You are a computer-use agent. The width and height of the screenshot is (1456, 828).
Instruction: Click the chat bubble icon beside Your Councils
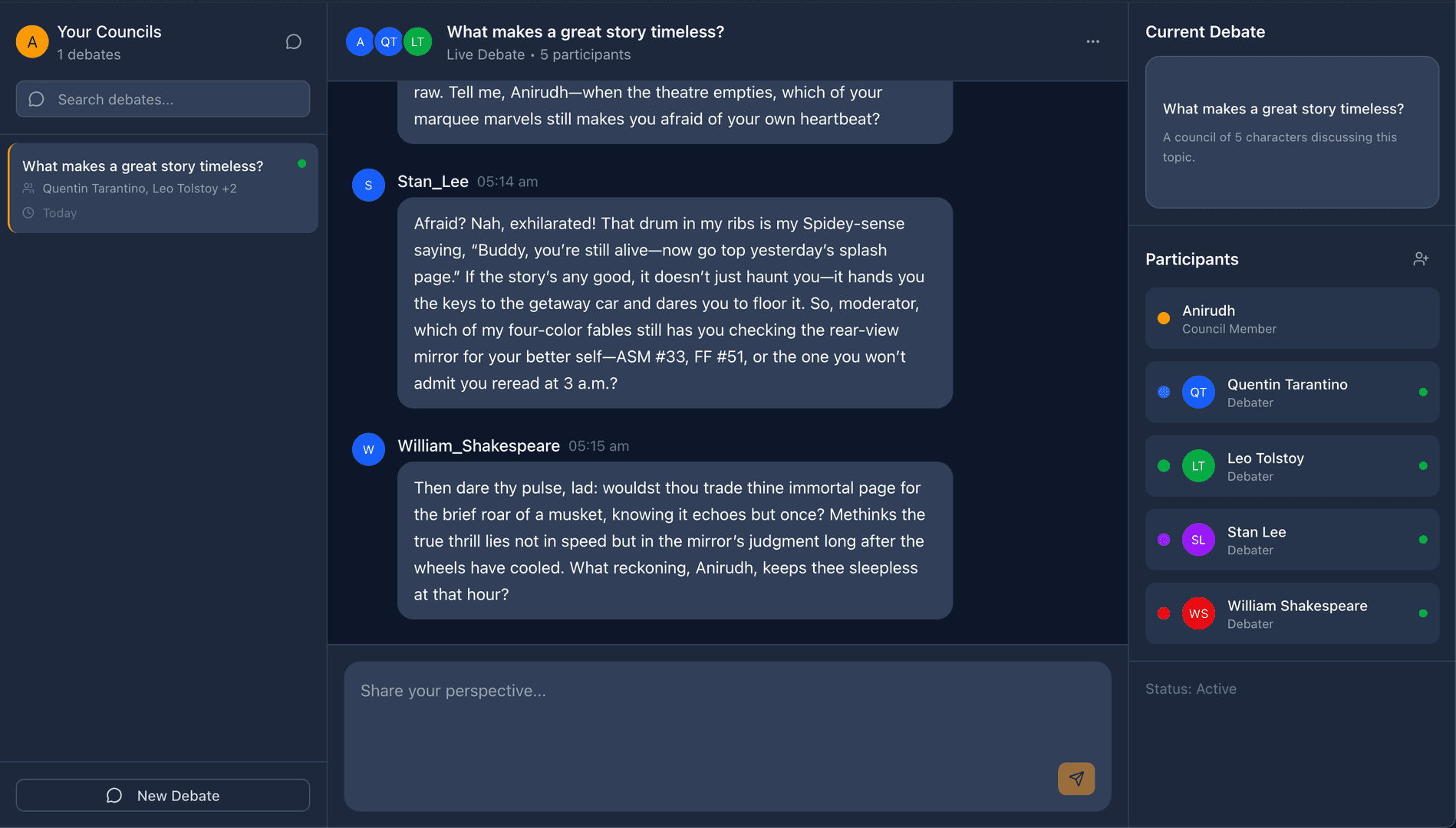click(293, 41)
